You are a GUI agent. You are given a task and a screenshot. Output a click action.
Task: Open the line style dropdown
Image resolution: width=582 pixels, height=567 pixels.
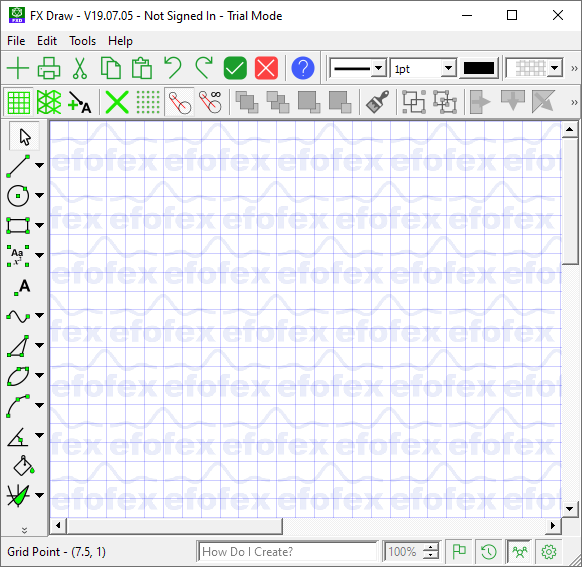[x=378, y=68]
